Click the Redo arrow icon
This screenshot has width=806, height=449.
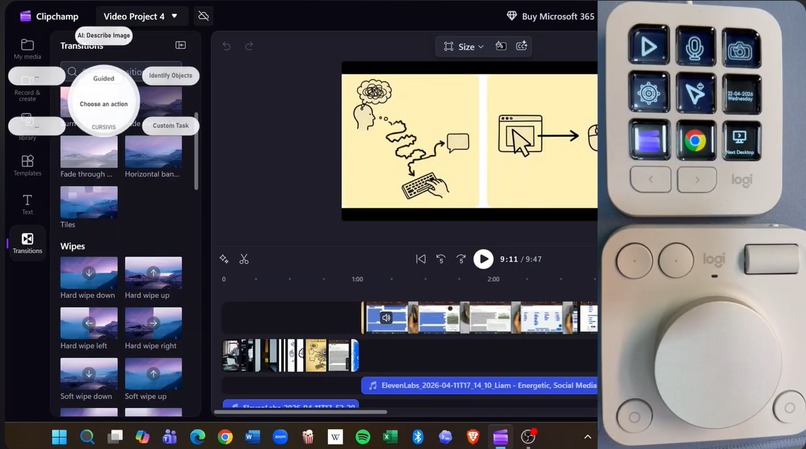[249, 46]
